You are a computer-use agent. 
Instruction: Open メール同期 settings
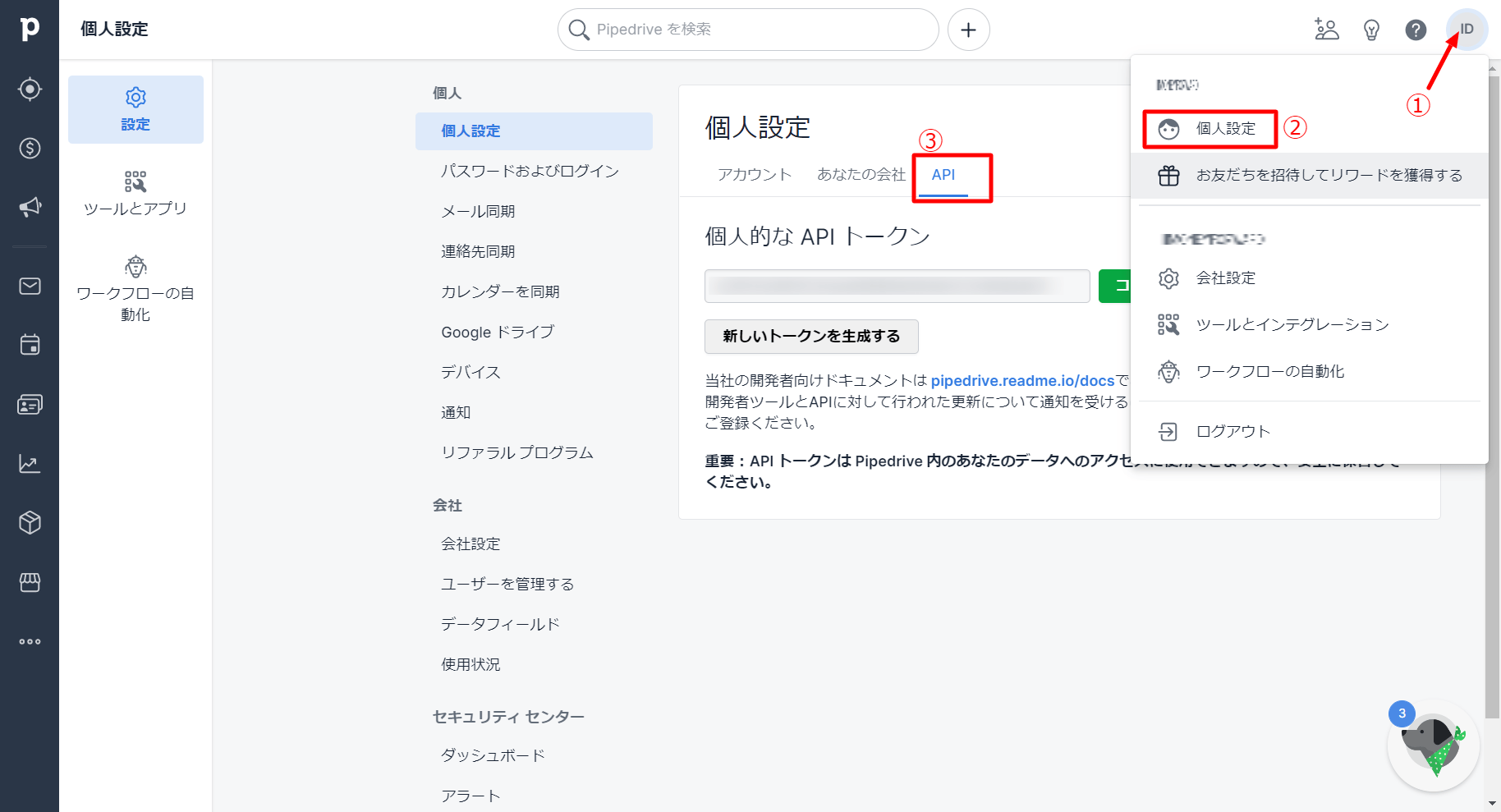click(534, 212)
